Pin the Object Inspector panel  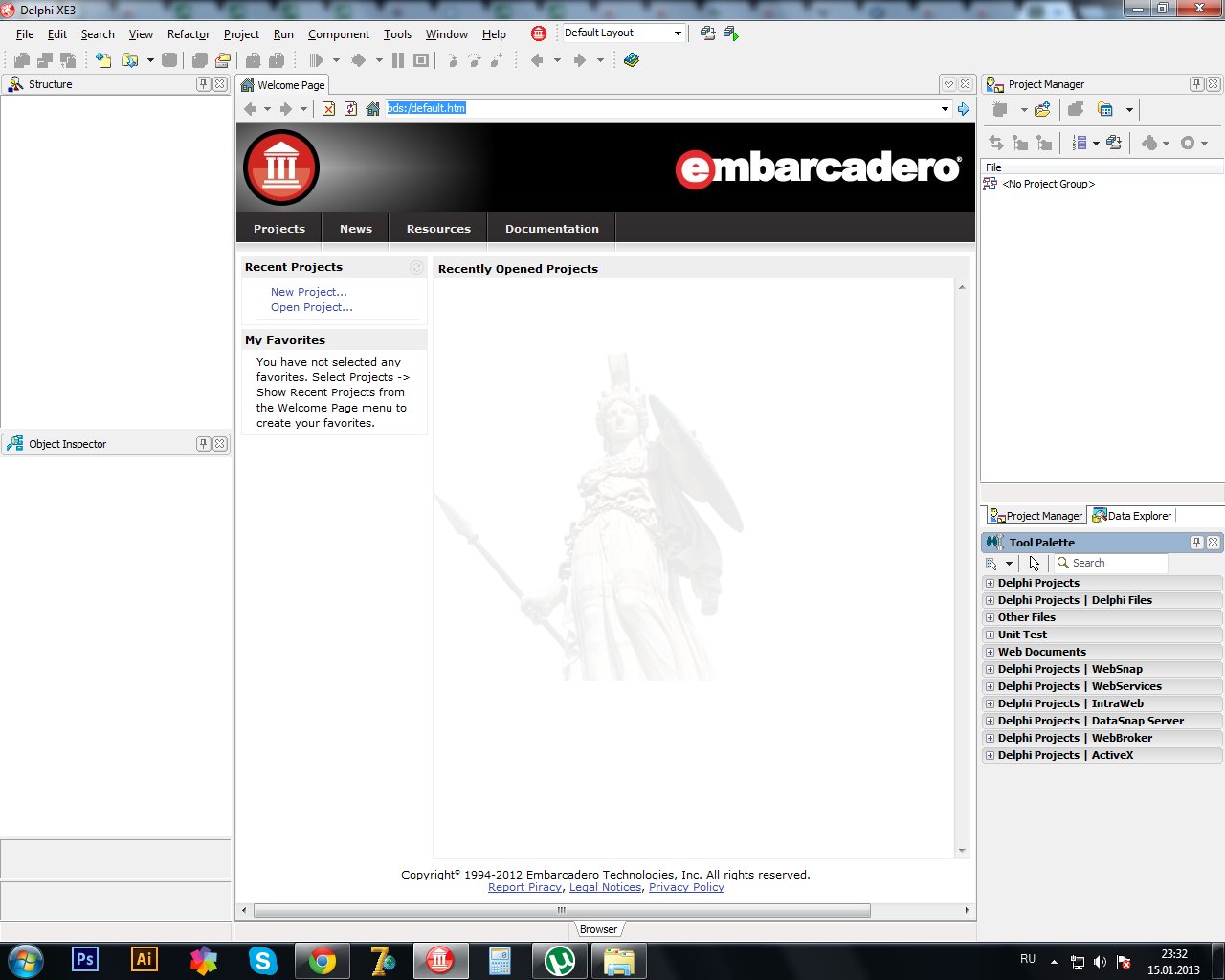pyautogui.click(x=204, y=444)
